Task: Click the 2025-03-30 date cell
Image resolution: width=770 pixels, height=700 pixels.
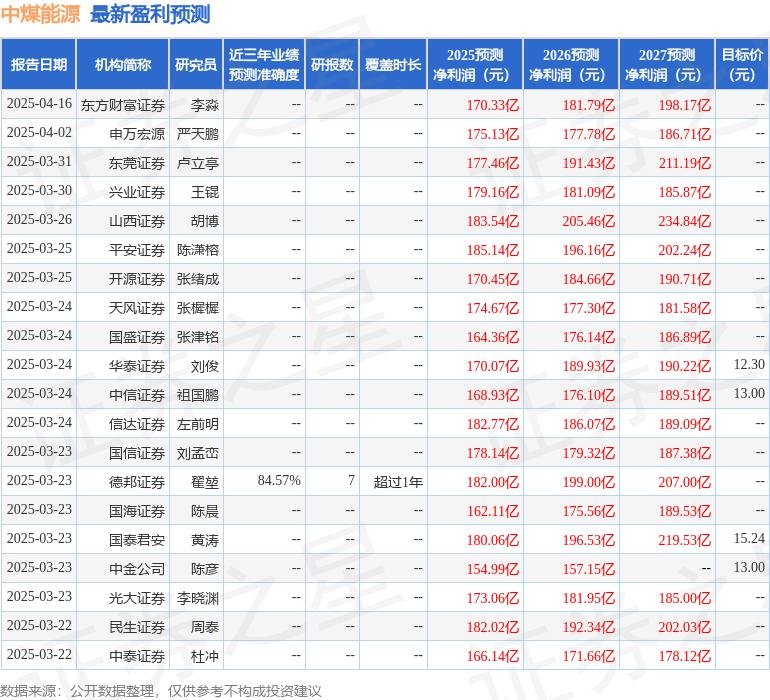Action: click(x=39, y=191)
